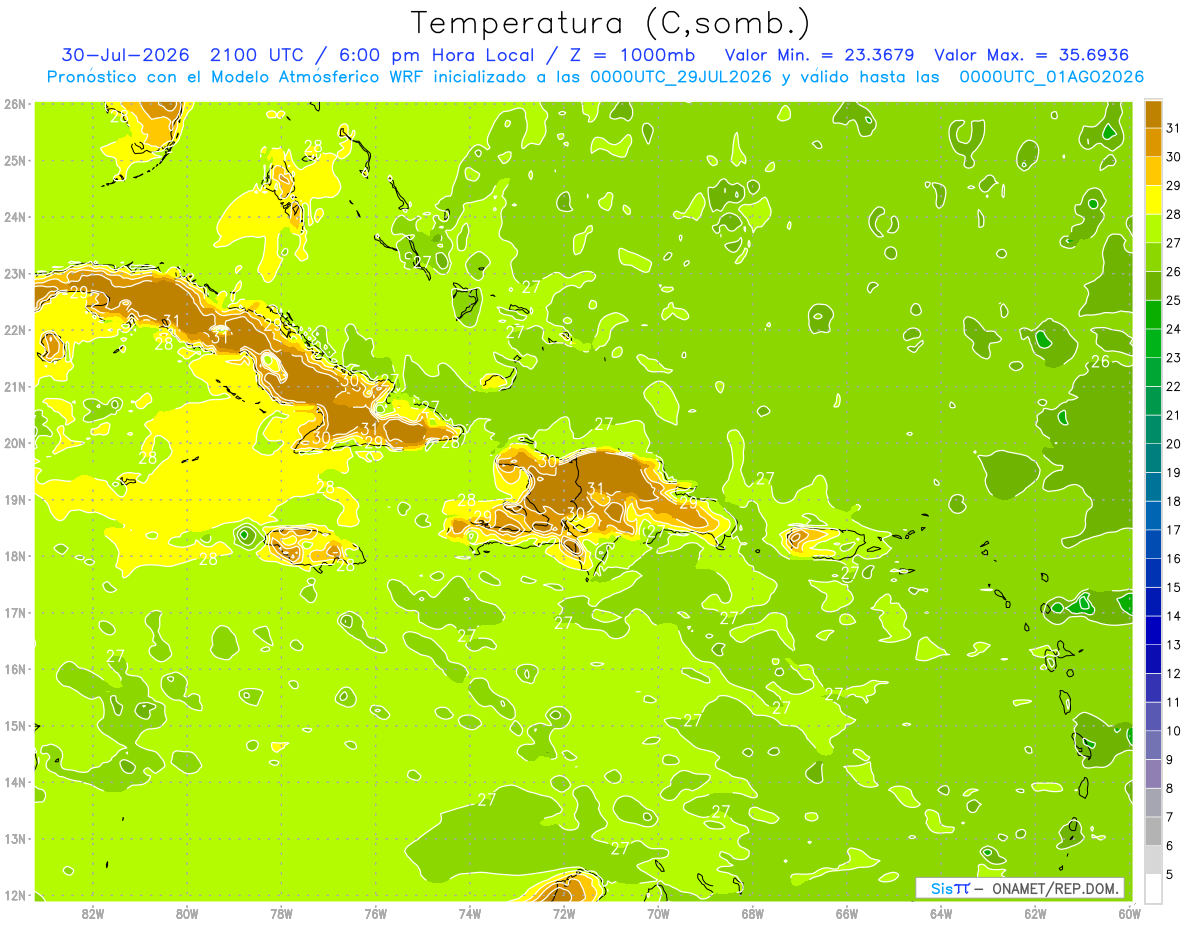Click validity stamp "0000UTC_01AGO2026"
This screenshot has height=927, width=1200.
point(1051,77)
